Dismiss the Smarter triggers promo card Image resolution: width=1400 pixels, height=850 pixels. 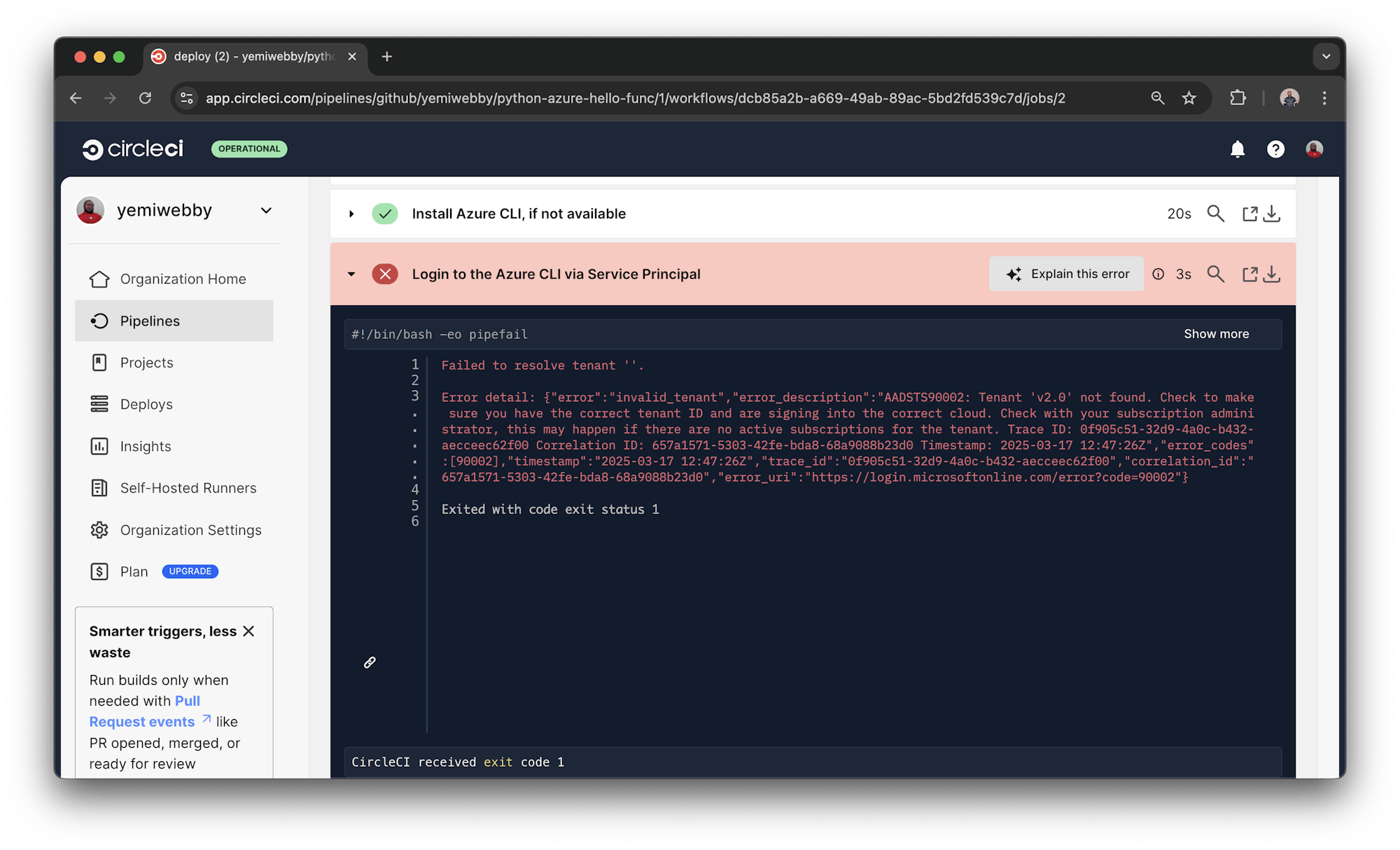pyautogui.click(x=249, y=631)
